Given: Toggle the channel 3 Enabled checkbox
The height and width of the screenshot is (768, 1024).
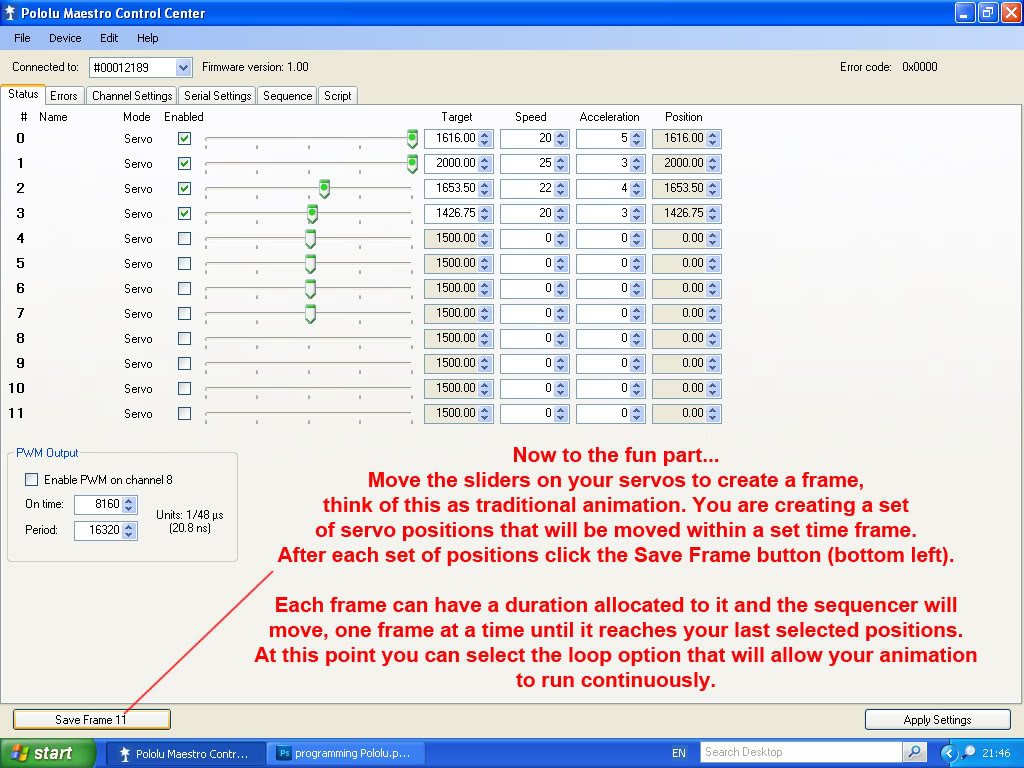Looking at the screenshot, I should point(185,214).
